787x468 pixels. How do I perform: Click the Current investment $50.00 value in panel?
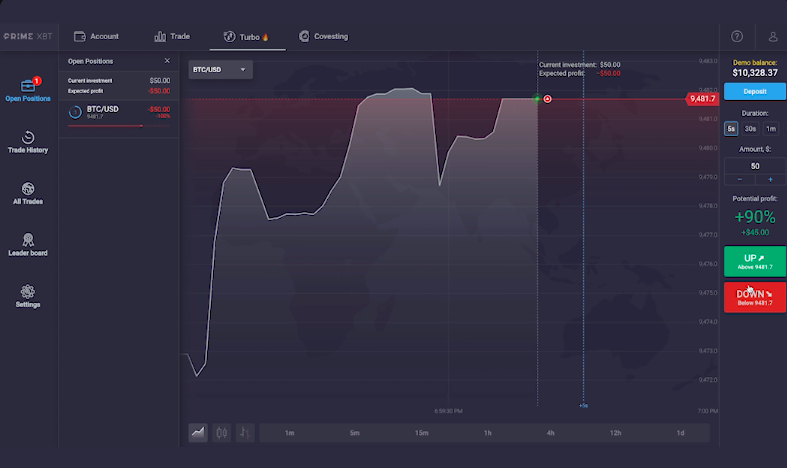click(x=160, y=80)
